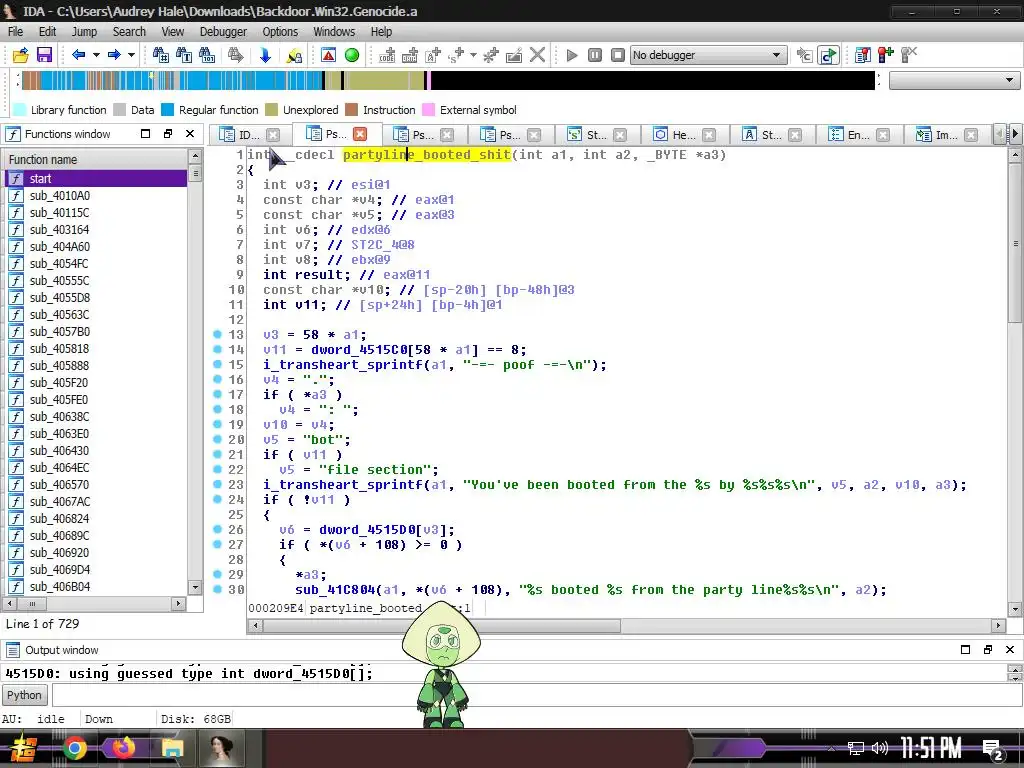Image resolution: width=1024 pixels, height=768 pixels.
Task: Open the Debugger menu
Action: click(223, 31)
